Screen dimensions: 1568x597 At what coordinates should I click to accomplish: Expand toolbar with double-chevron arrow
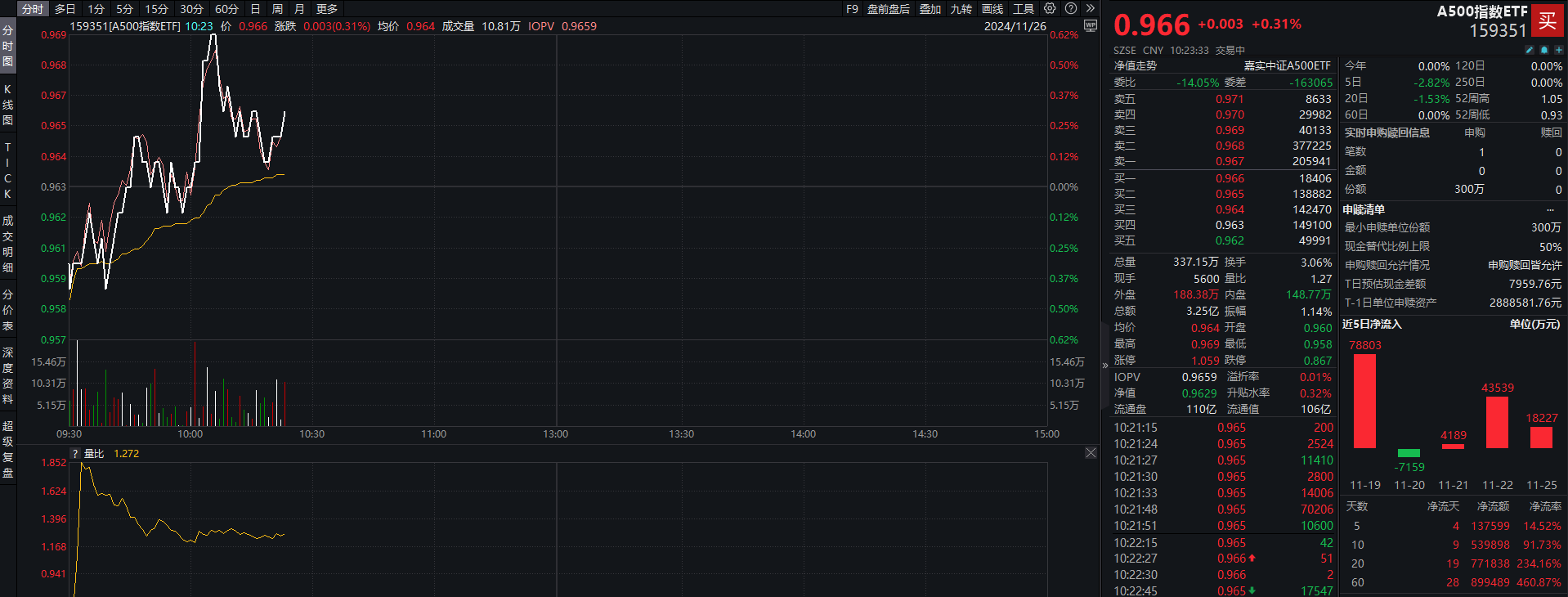pos(1090,8)
